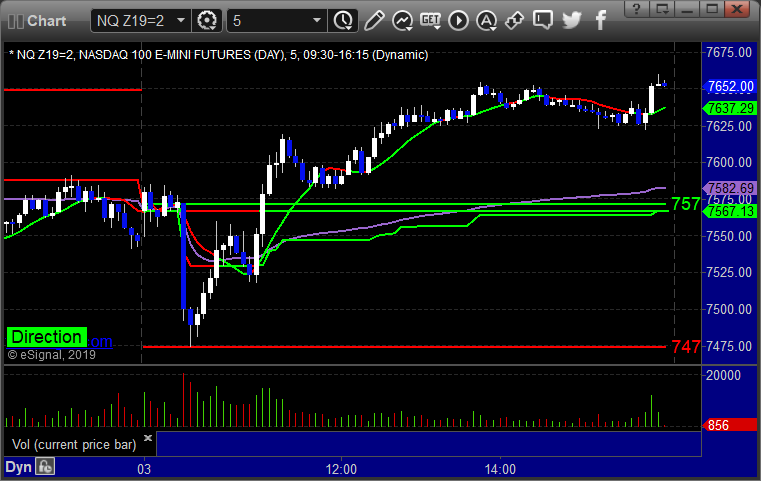Click the 7675.00 price axis label
This screenshot has height=481, width=761.
729,52
